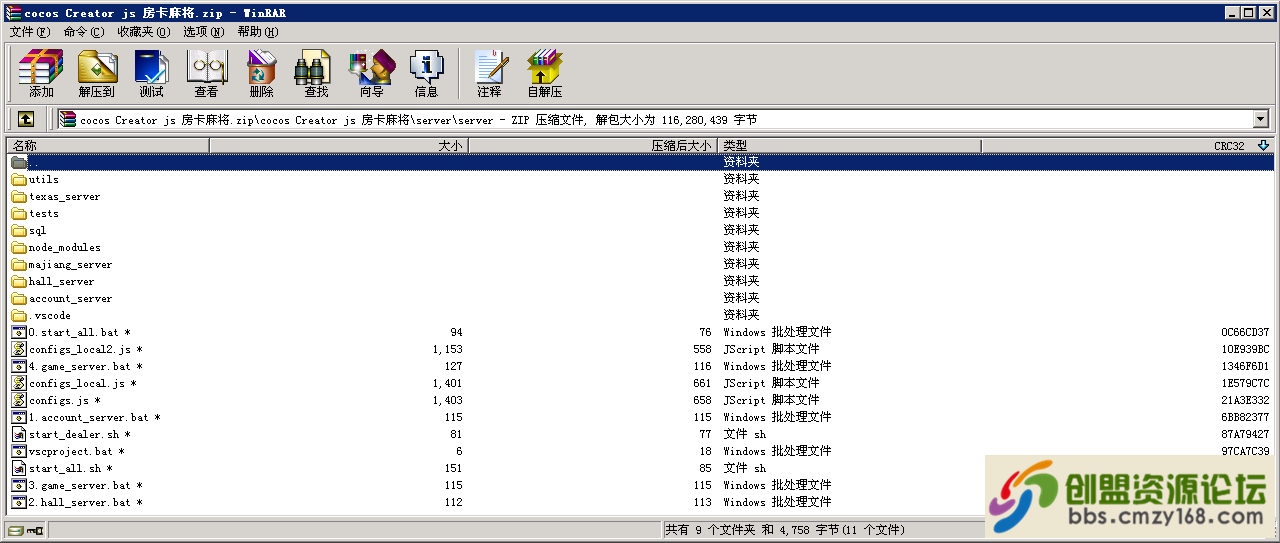This screenshot has width=1280, height=543.
Task: Open the Options (选项) menu
Action: point(203,32)
